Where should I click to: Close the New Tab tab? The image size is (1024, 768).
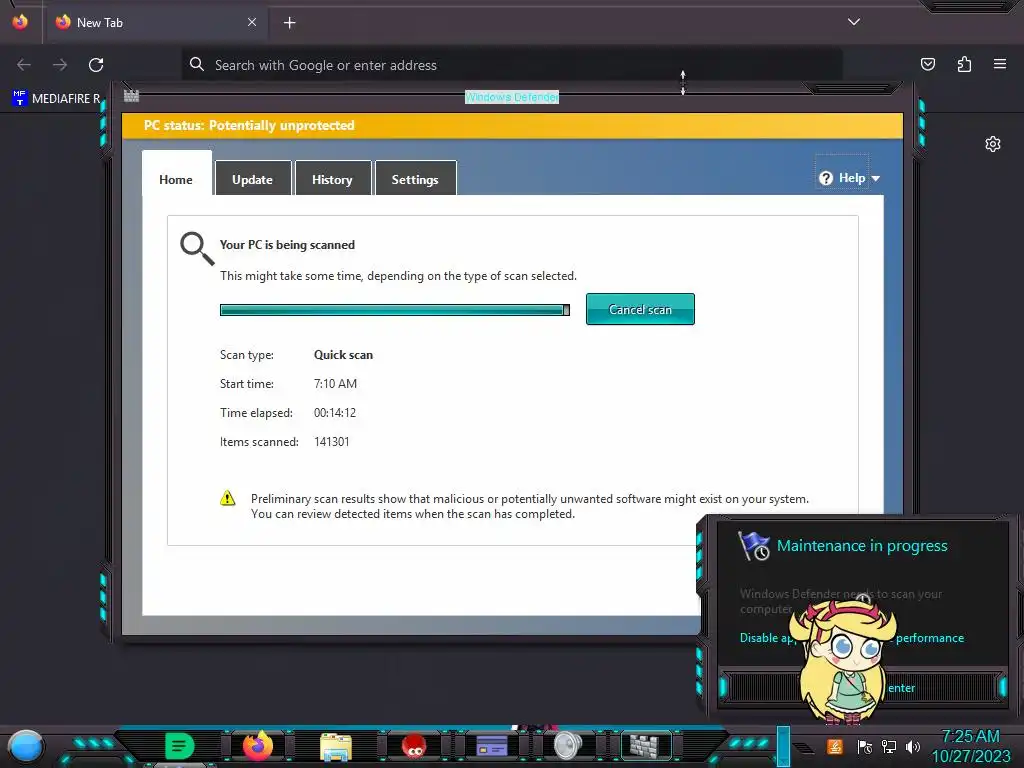tap(252, 22)
